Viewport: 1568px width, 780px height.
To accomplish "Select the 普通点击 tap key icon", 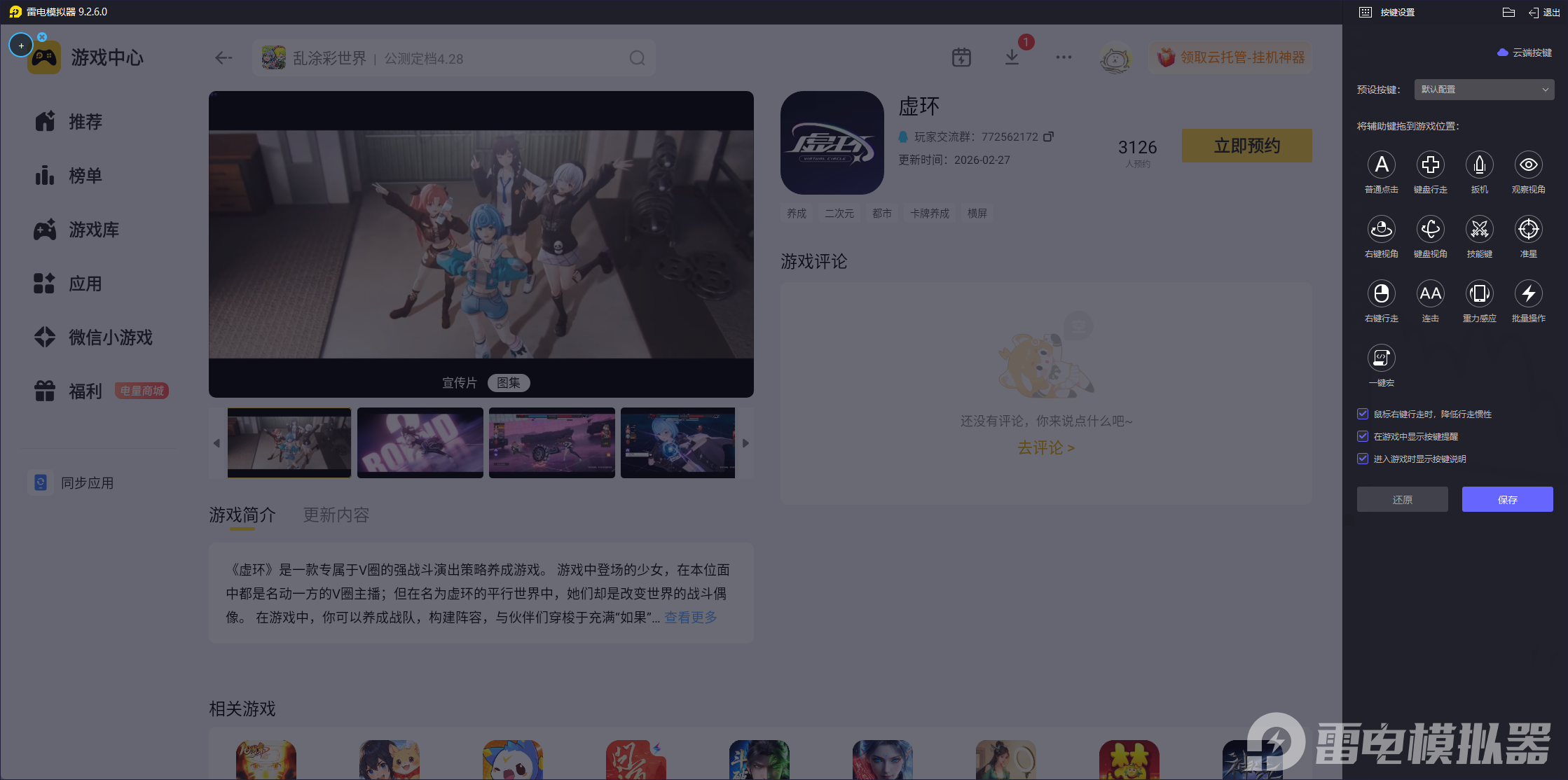I will click(1381, 165).
